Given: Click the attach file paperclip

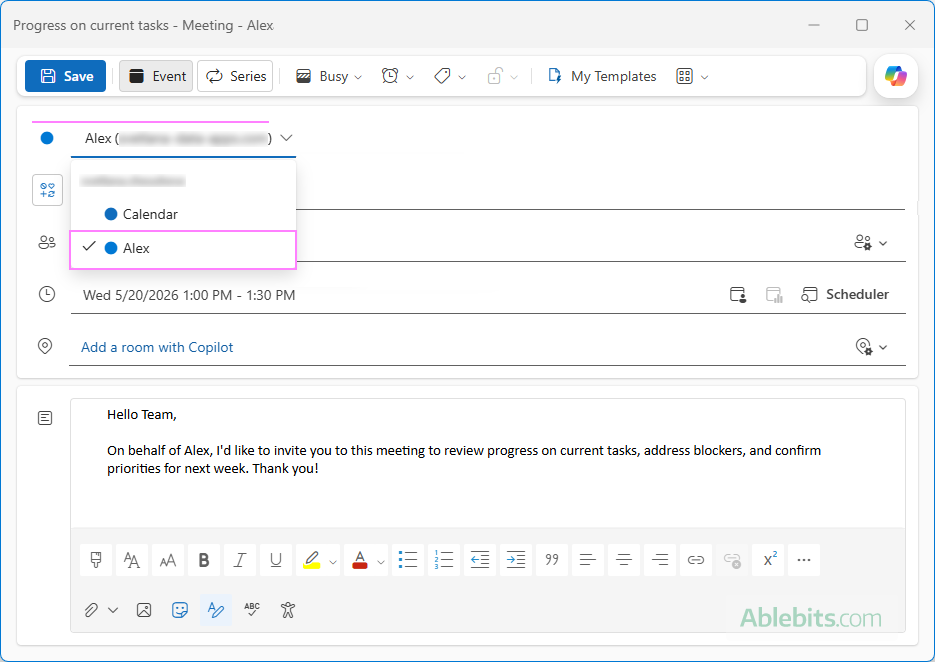Looking at the screenshot, I should click(91, 610).
